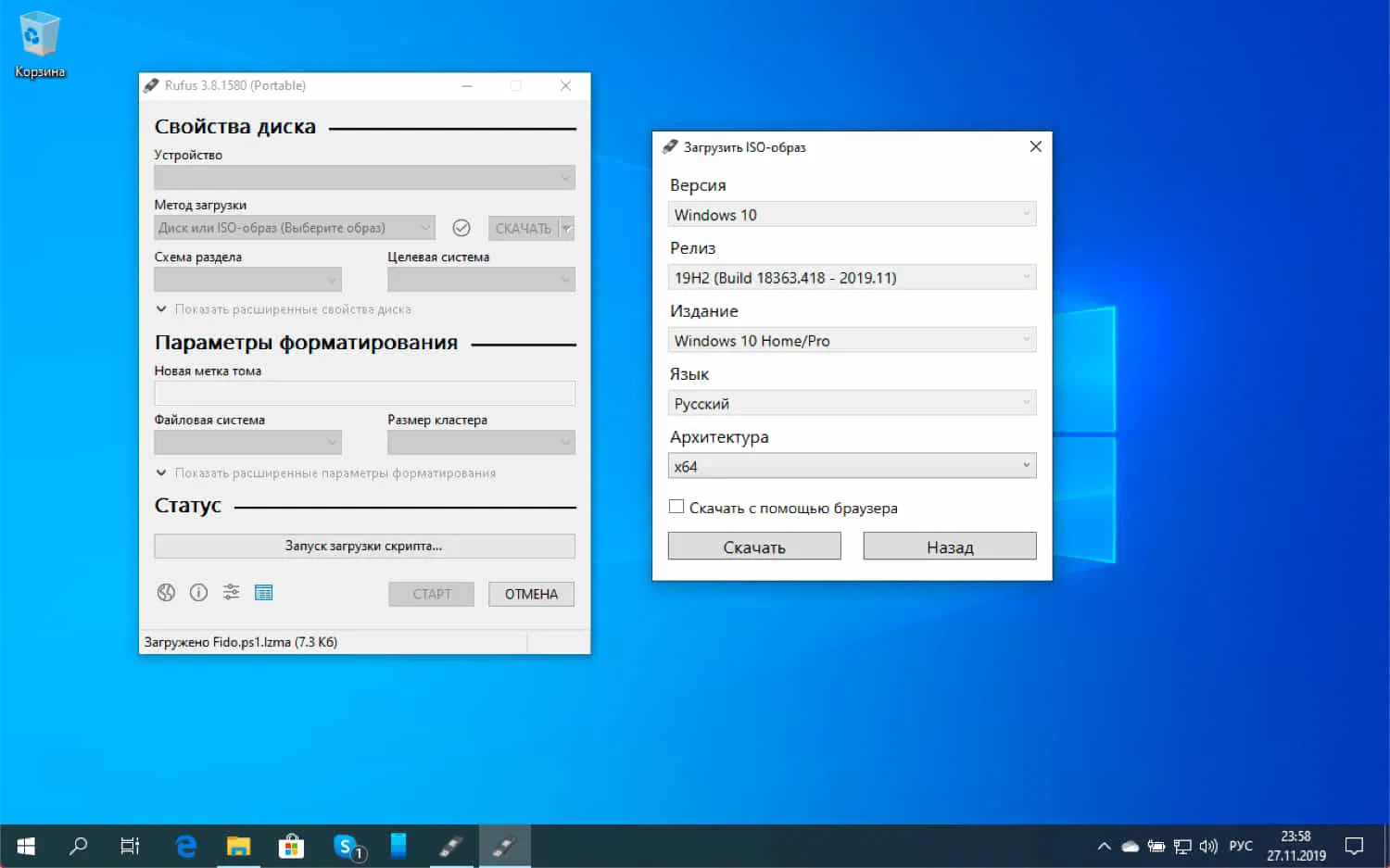Click the new volume label field
Viewport: 1390px width, 868px height.
coord(364,394)
